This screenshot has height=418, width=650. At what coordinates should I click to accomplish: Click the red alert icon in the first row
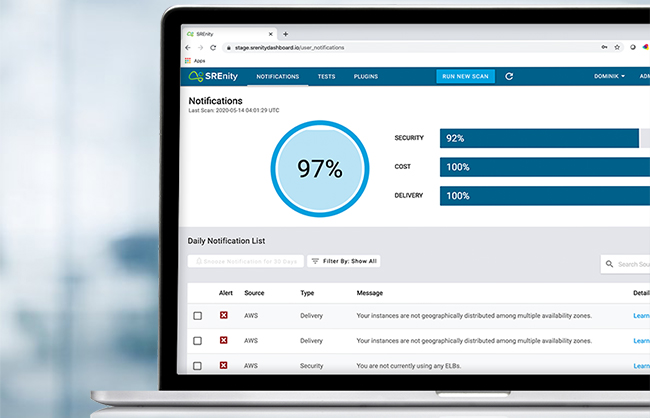(x=224, y=315)
